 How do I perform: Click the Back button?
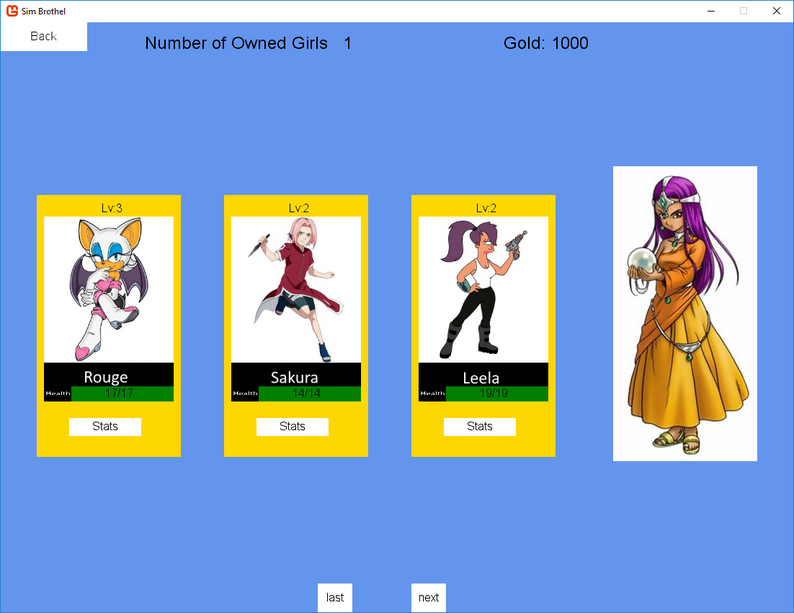coord(44,36)
